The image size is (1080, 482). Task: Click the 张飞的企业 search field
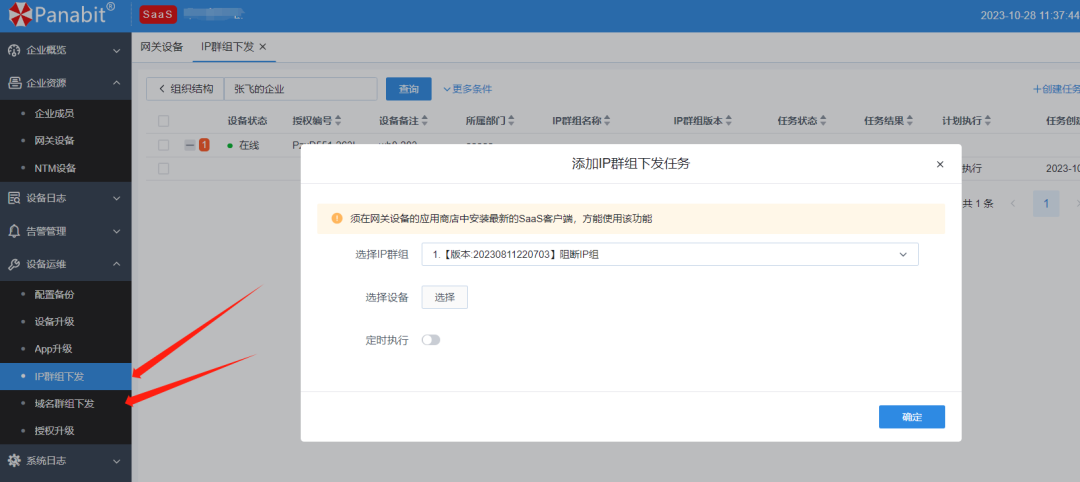[x=300, y=89]
